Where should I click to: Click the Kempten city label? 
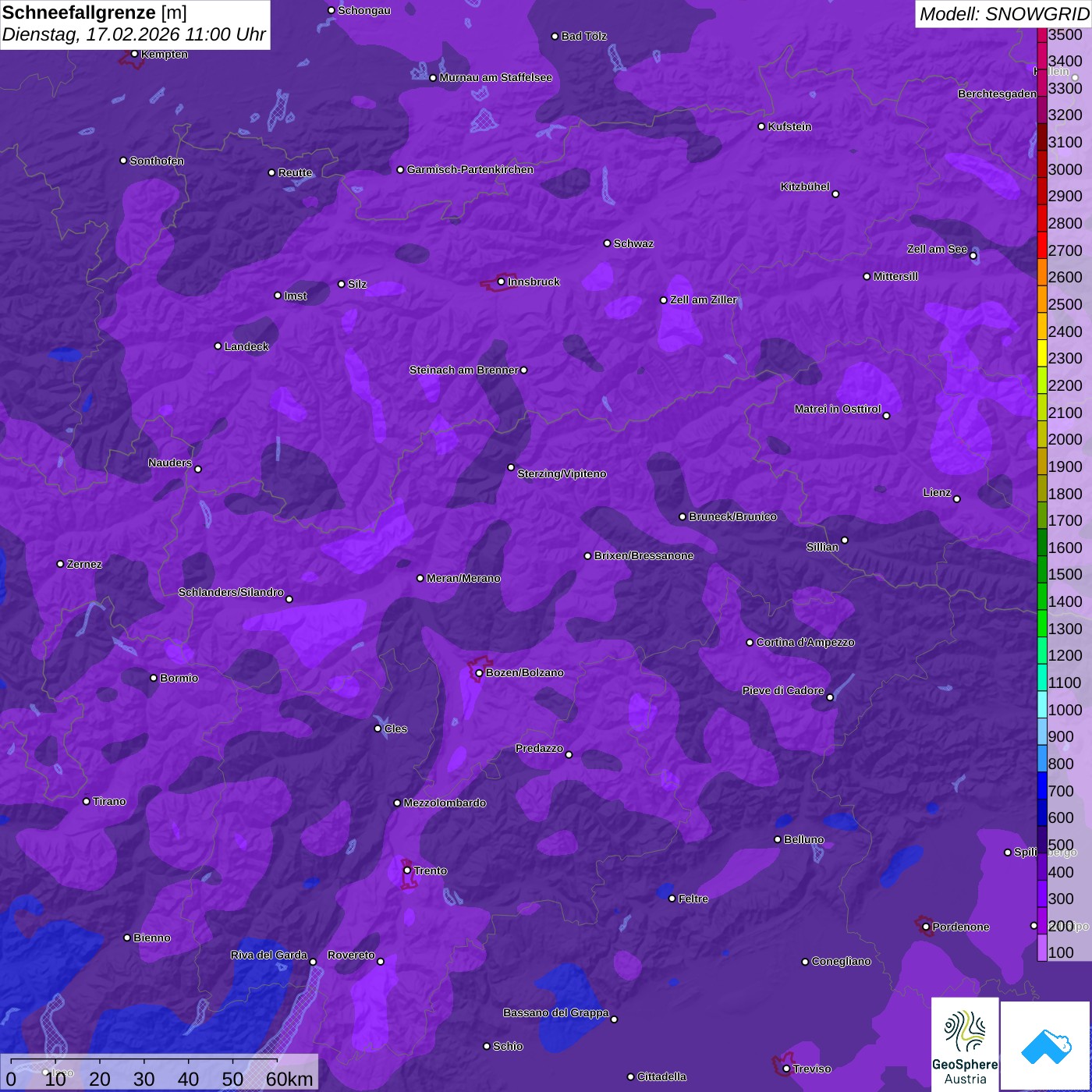[165, 54]
